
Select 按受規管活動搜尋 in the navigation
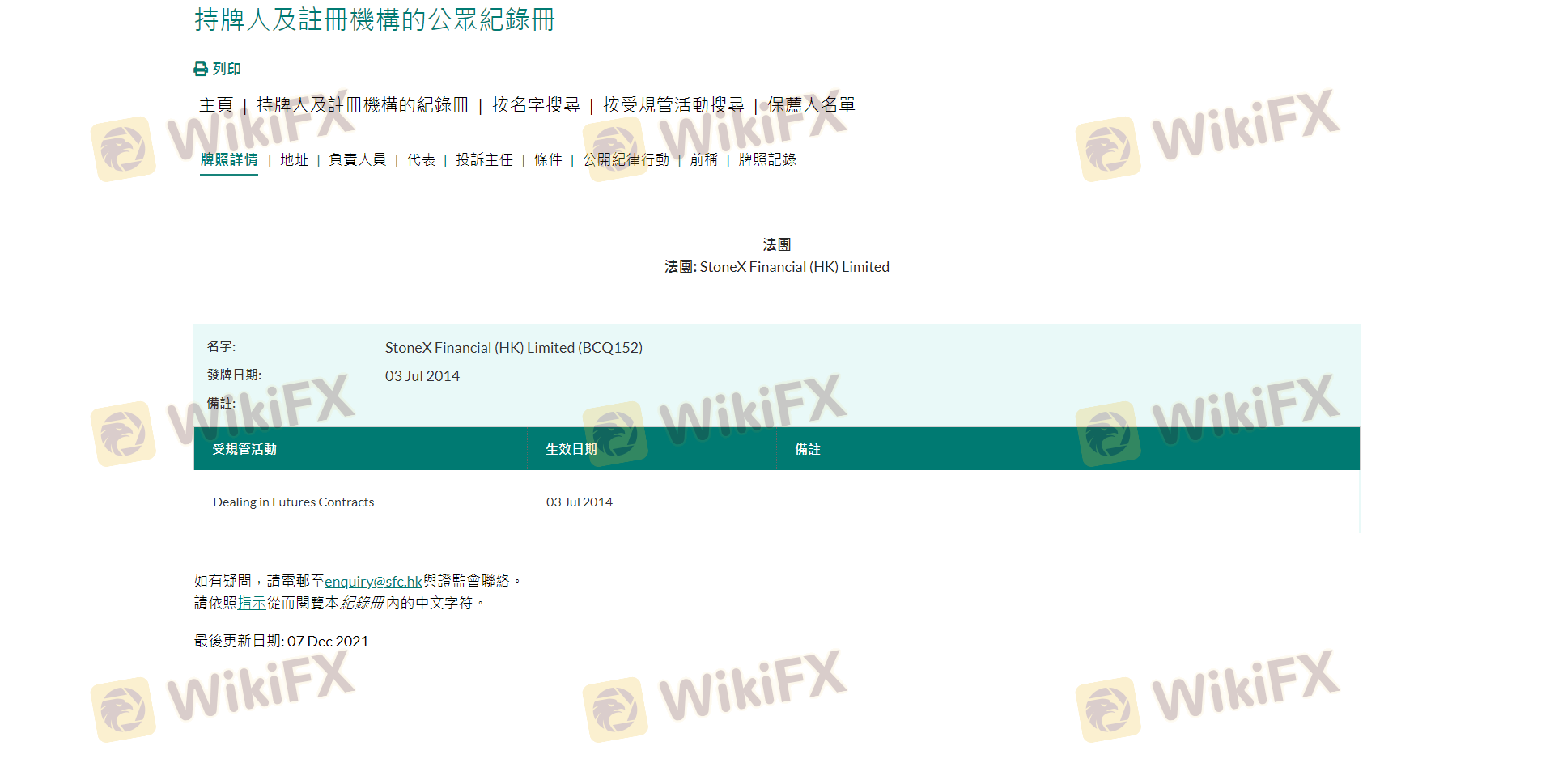[x=673, y=105]
